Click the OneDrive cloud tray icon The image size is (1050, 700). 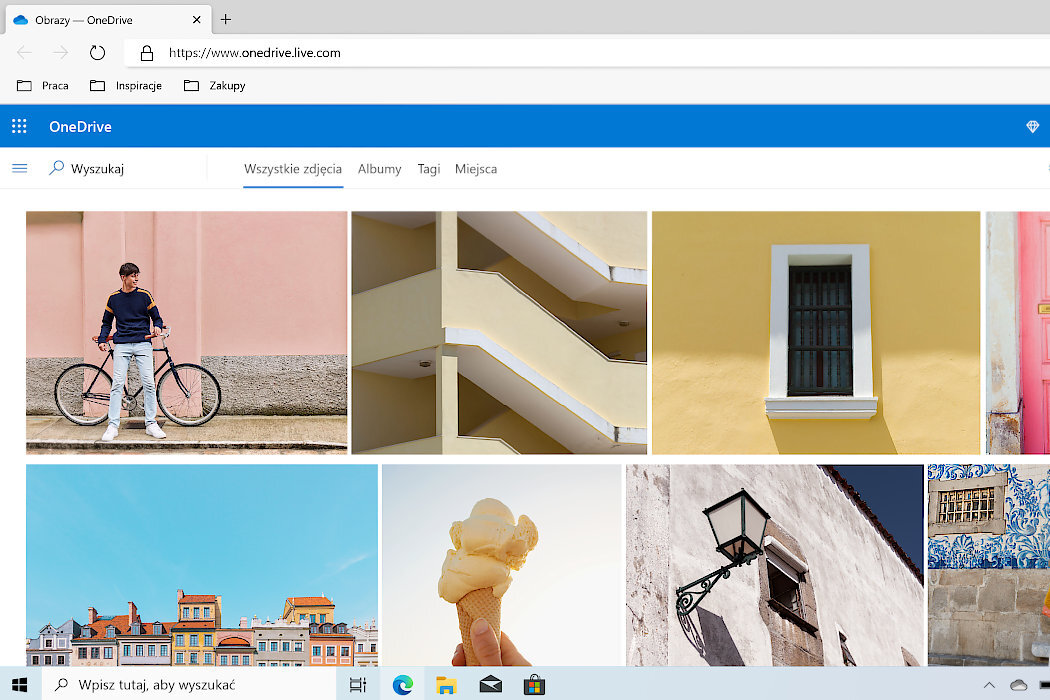(1019, 685)
